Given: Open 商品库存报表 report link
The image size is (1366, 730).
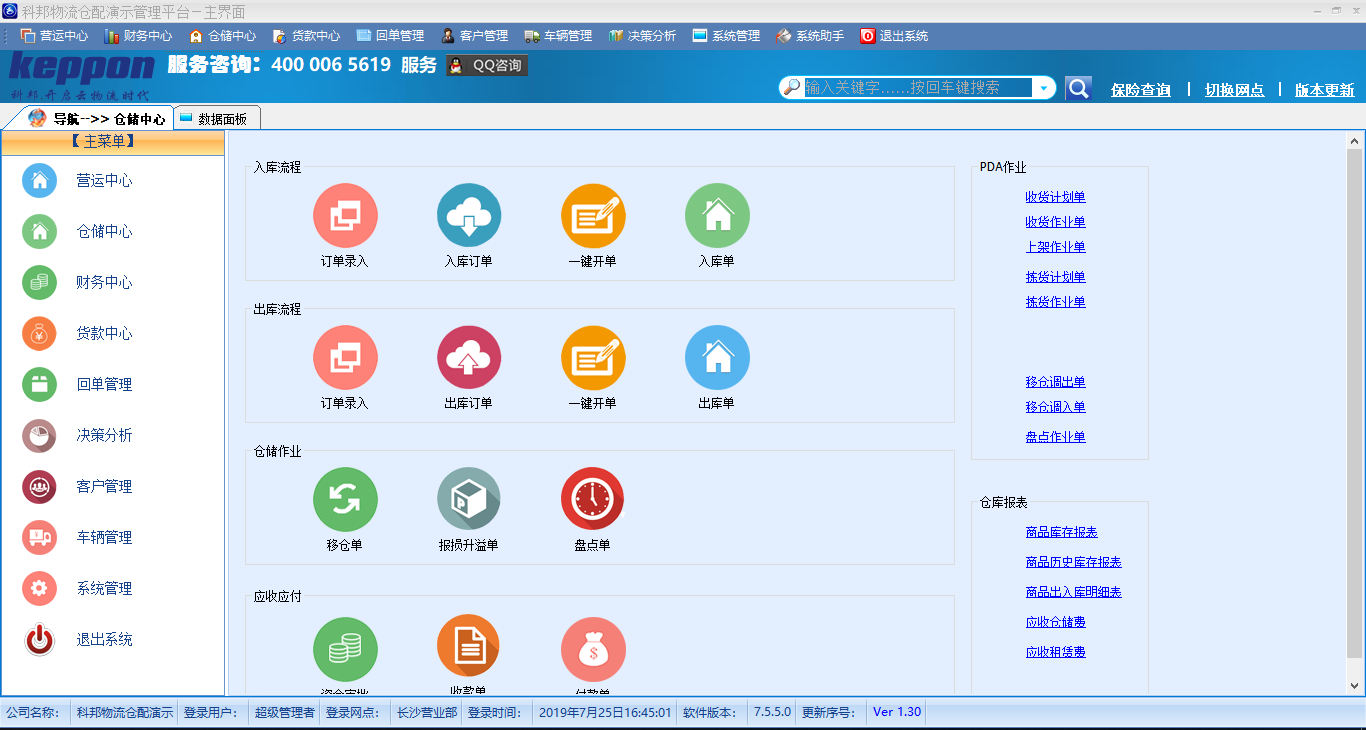Looking at the screenshot, I should coord(1061,532).
